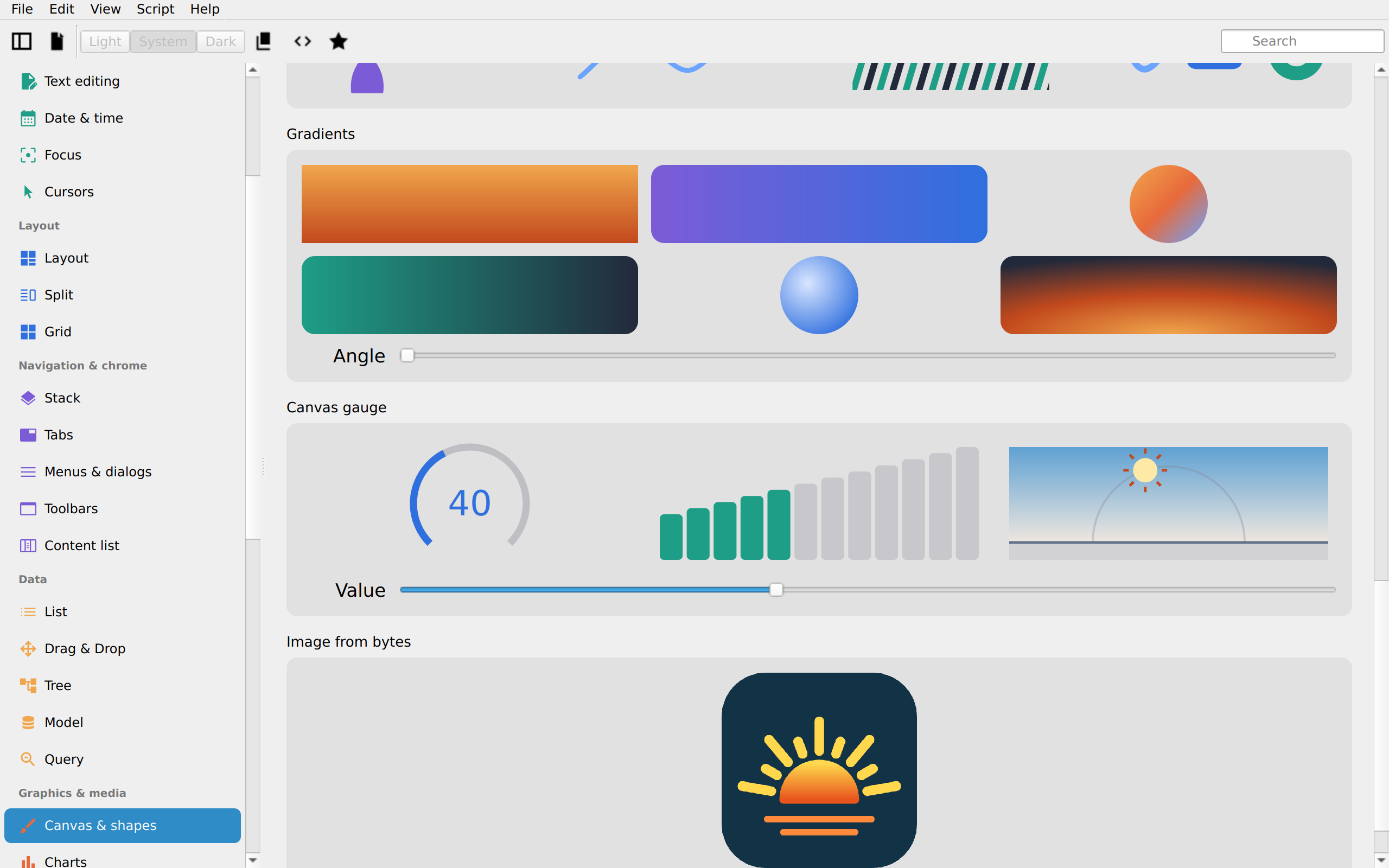Open the Edit menu

click(x=61, y=9)
